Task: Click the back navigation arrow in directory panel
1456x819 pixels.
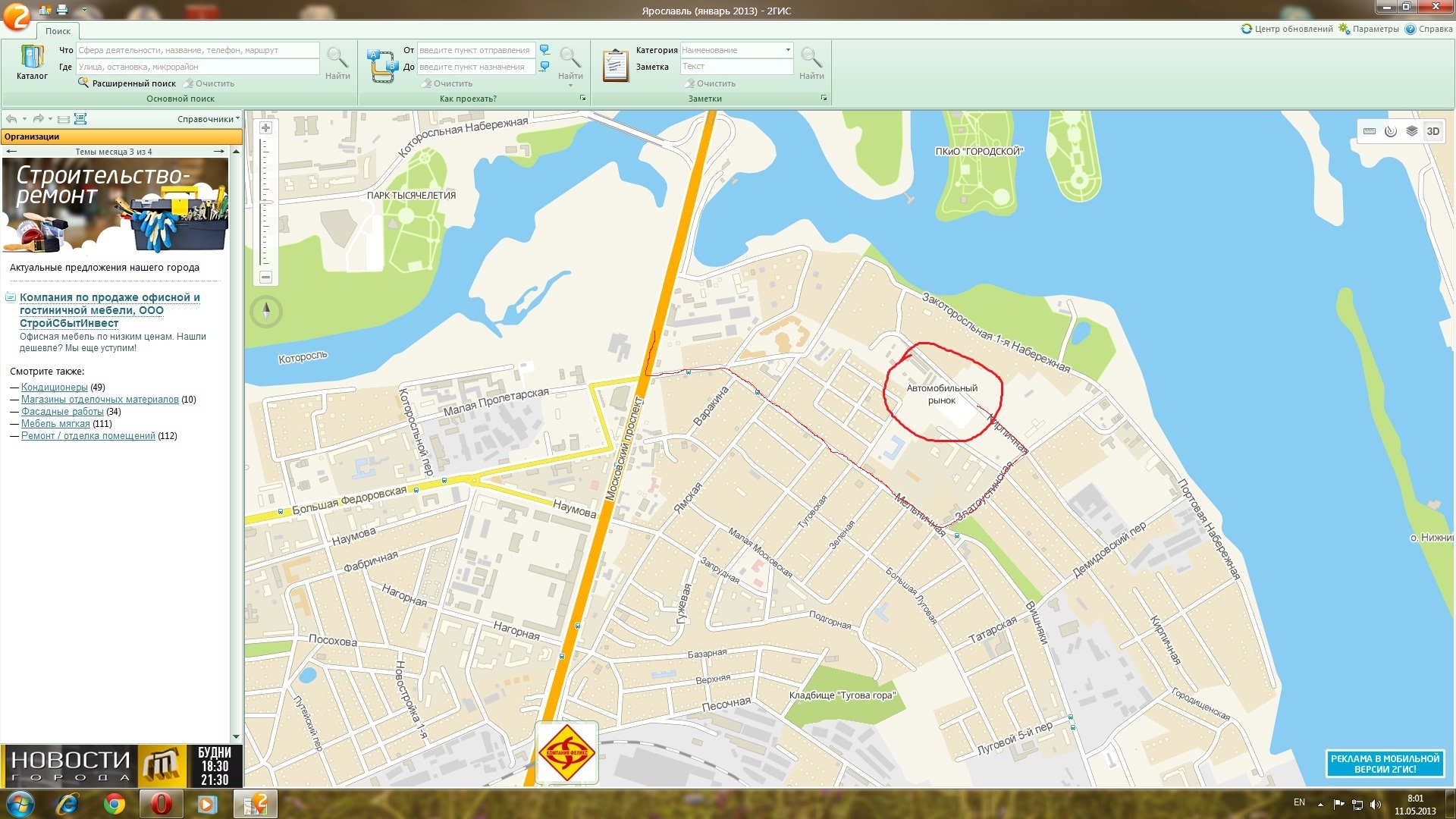Action: (11, 119)
